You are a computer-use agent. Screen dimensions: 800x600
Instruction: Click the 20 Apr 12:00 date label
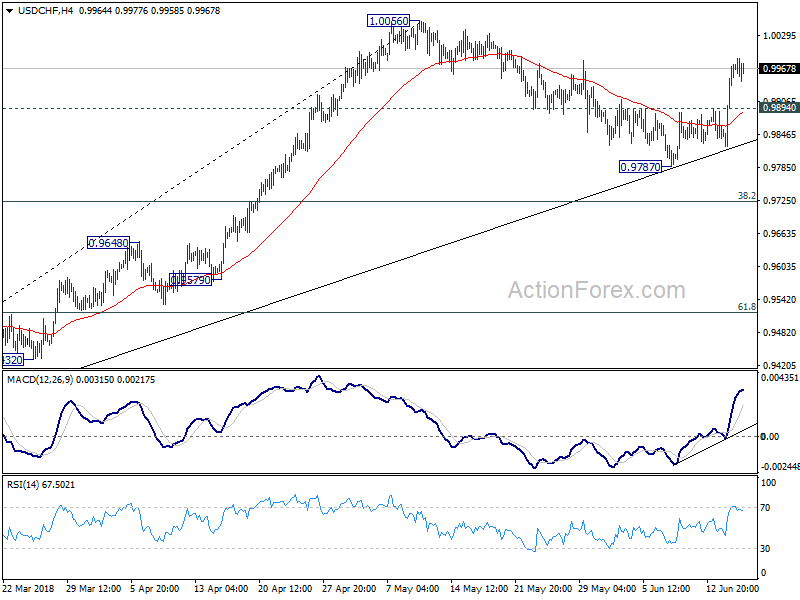[x=285, y=589]
